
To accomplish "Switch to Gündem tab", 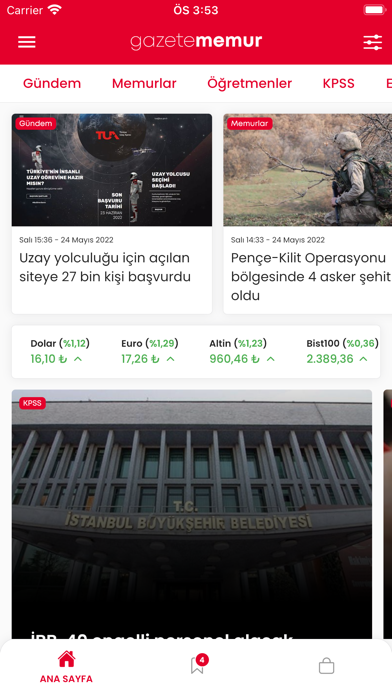I will [52, 83].
